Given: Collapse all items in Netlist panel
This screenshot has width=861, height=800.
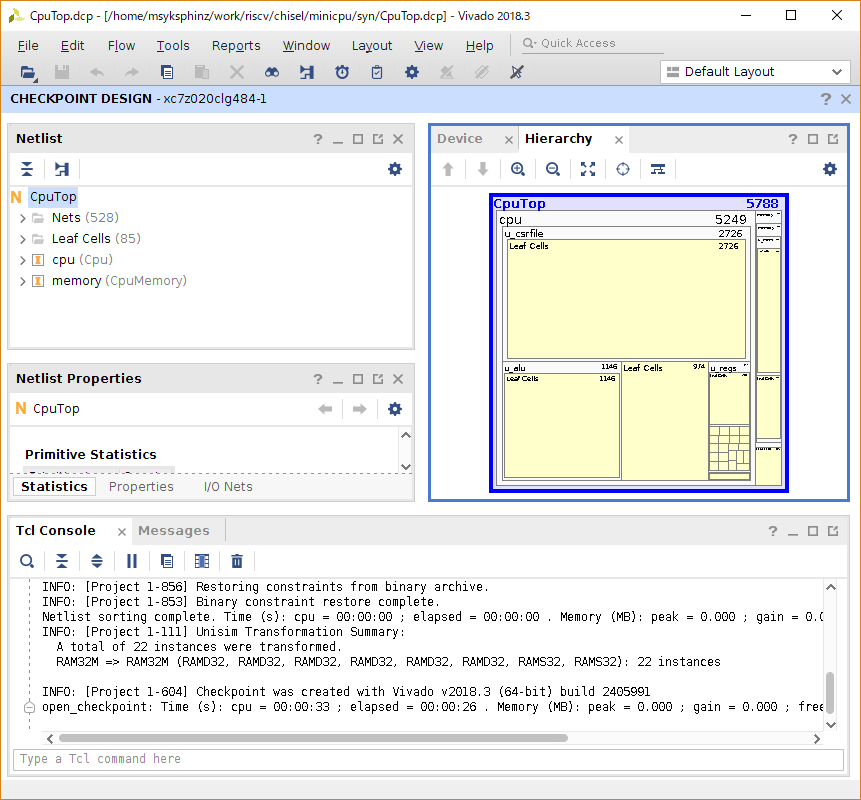Looking at the screenshot, I should [x=27, y=169].
